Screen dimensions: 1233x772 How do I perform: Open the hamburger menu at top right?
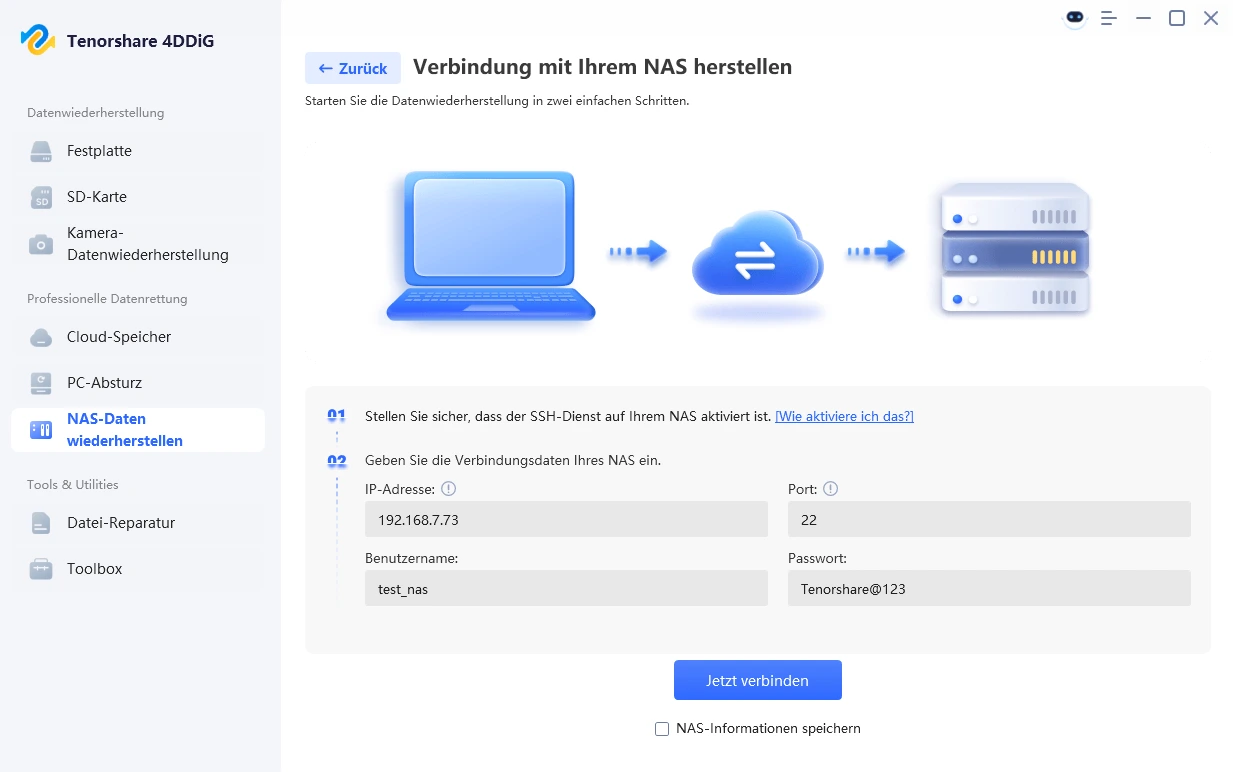pos(1108,18)
